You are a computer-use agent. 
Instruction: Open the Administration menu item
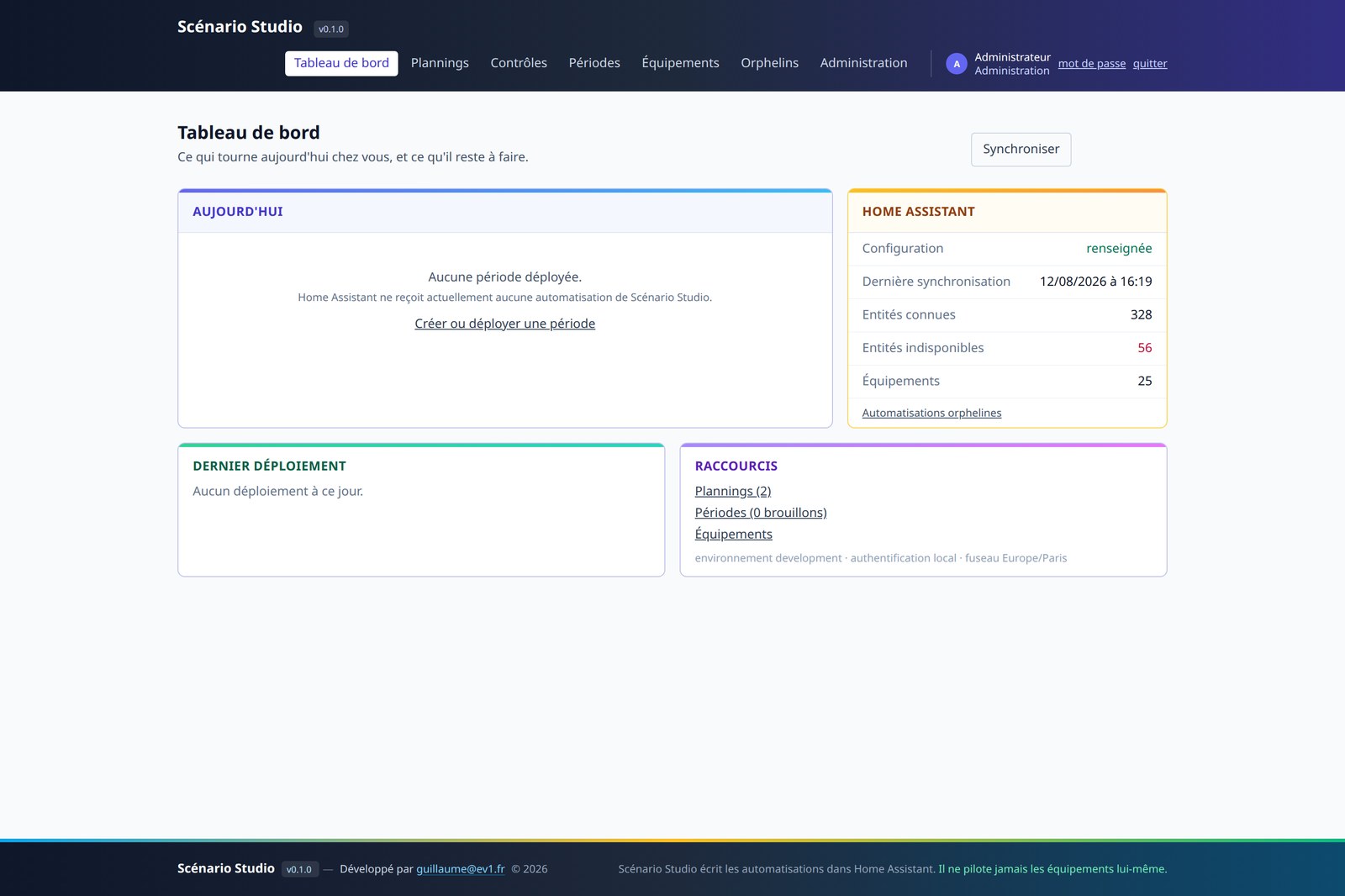click(863, 63)
